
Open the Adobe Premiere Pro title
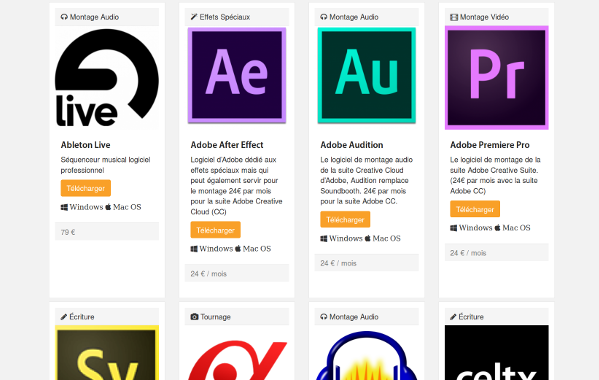[x=490, y=145]
